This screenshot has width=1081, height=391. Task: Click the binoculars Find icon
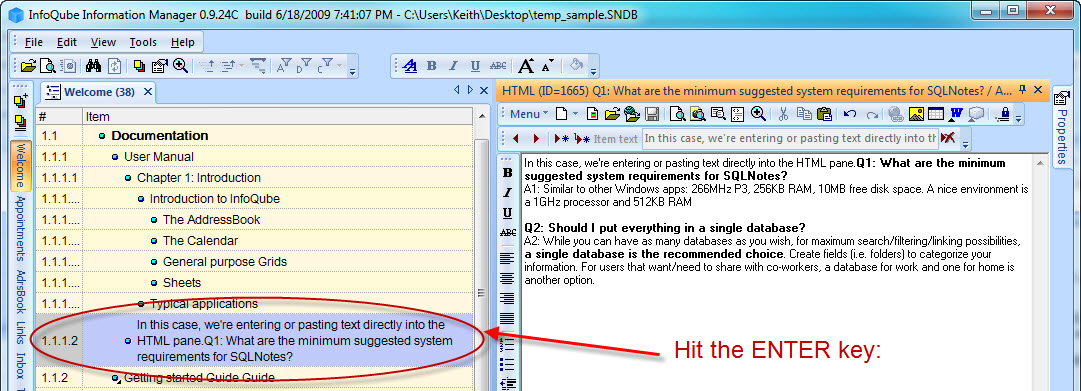coord(93,66)
